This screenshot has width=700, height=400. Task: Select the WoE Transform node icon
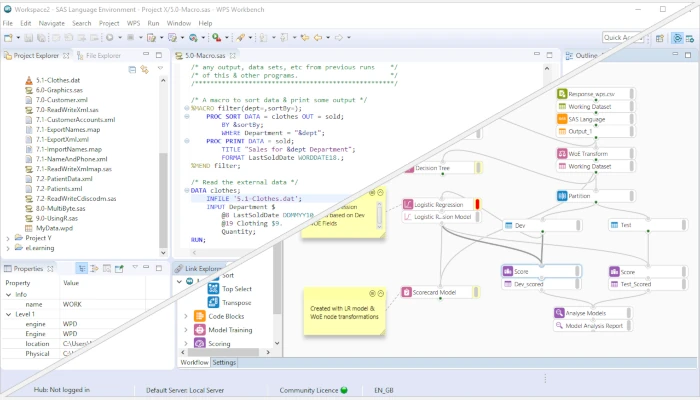point(562,154)
